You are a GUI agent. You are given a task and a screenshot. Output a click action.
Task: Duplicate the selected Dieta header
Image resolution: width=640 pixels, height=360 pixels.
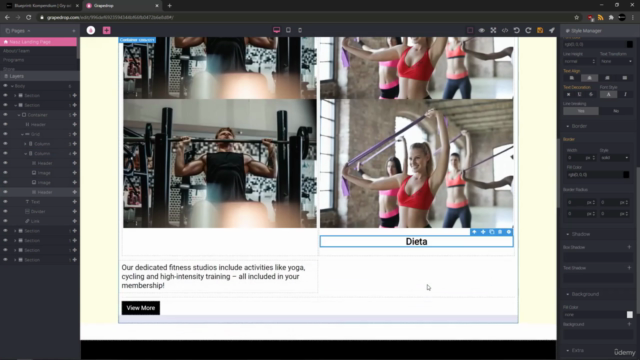pyautogui.click(x=491, y=232)
